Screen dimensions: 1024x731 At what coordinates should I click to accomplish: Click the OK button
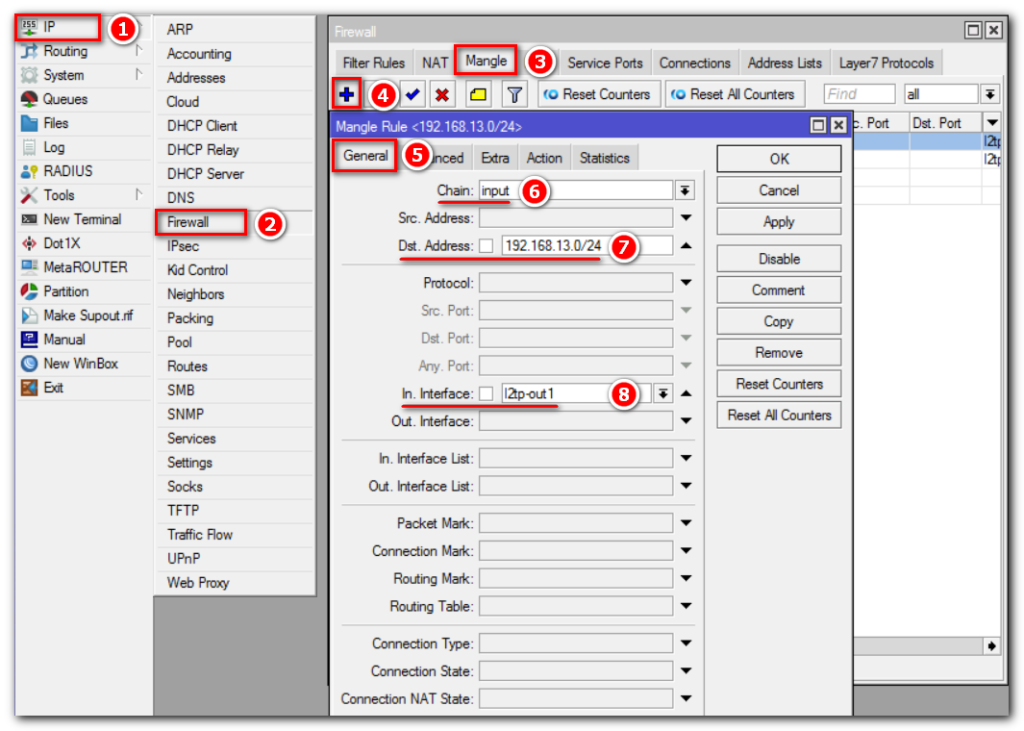778,159
